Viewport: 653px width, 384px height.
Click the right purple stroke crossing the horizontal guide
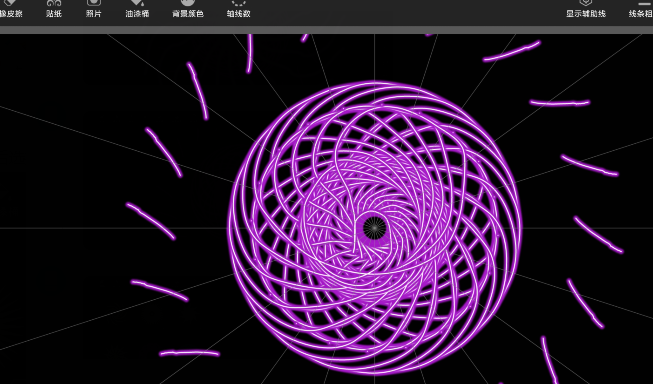tap(598, 234)
